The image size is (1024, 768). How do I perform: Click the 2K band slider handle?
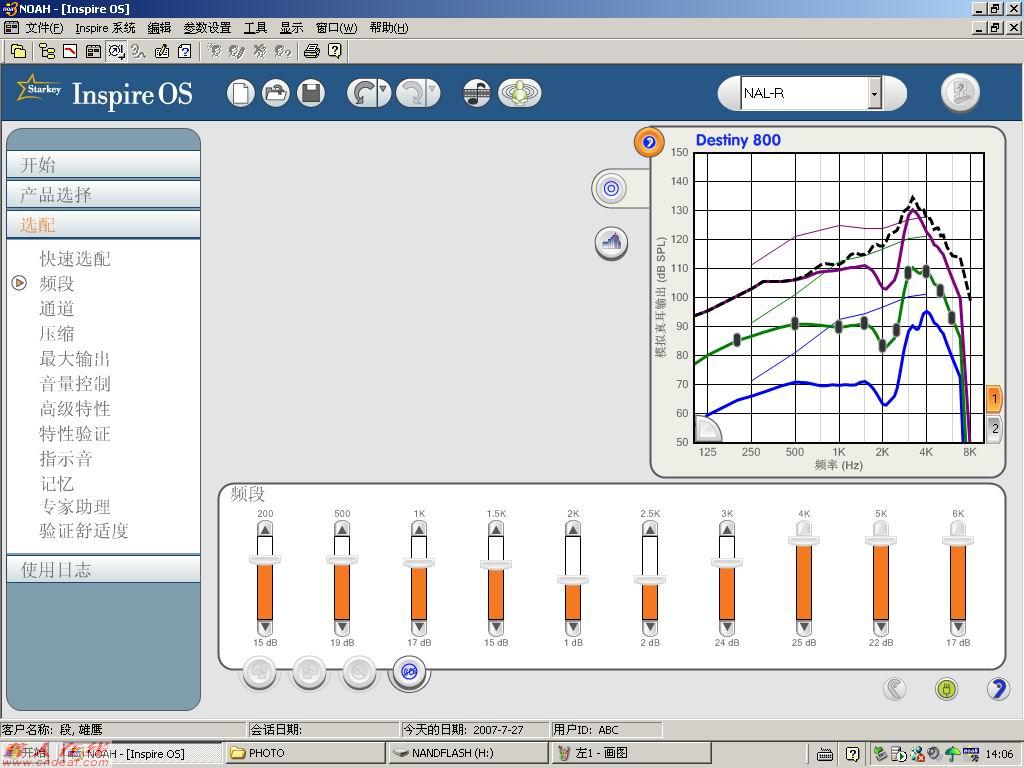point(573,579)
